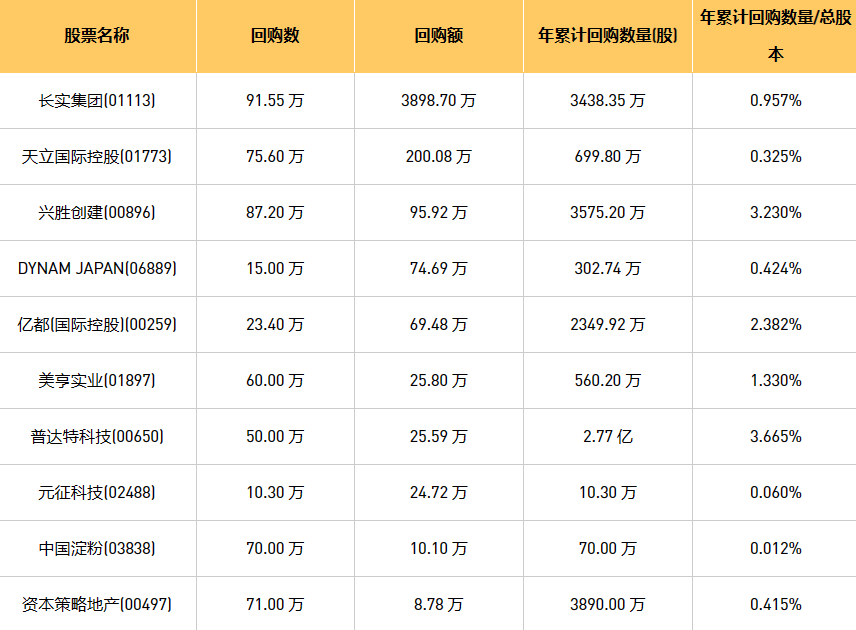Open stock 长实集团(01113)
The height and width of the screenshot is (630, 856).
(97, 100)
